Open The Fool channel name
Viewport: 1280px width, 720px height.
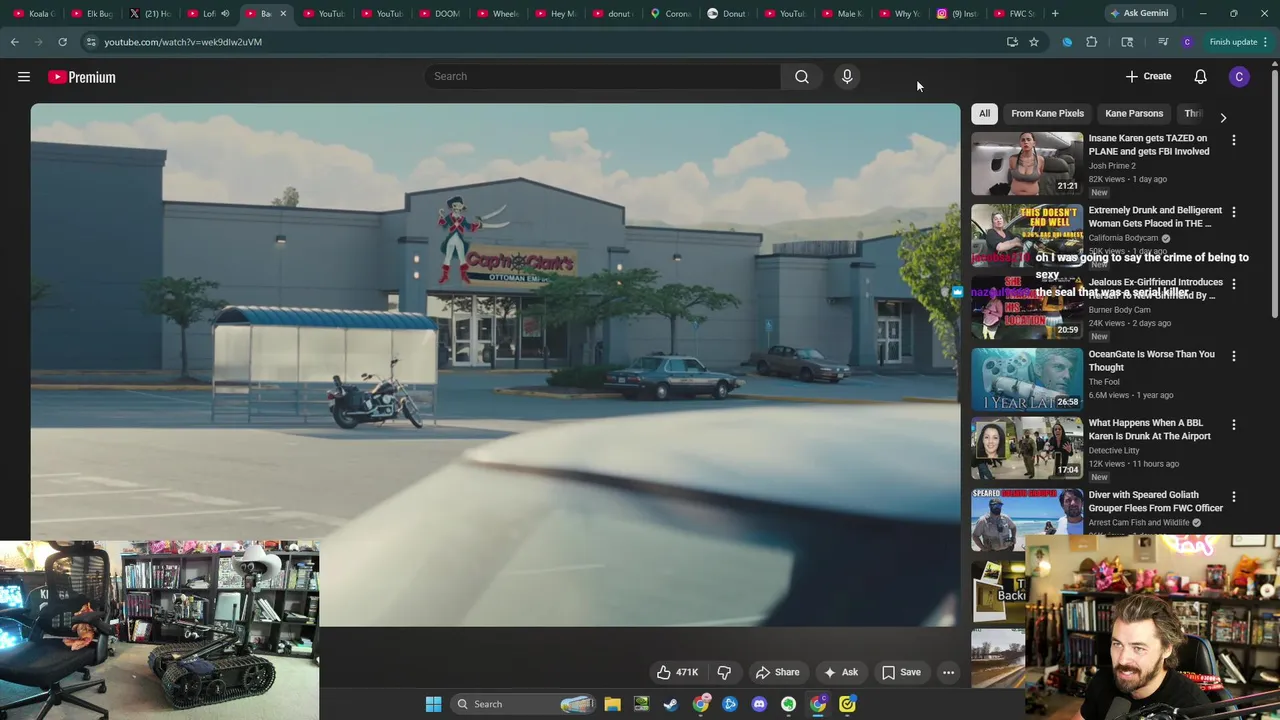tap(1104, 382)
